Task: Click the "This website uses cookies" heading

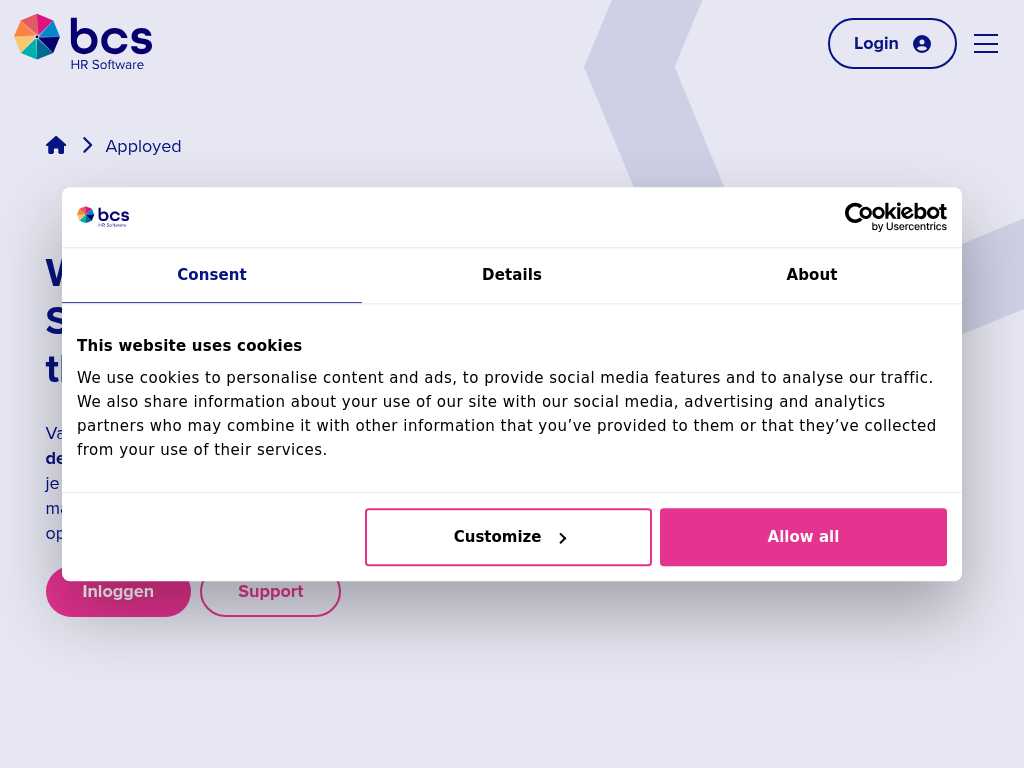Action: coord(189,346)
